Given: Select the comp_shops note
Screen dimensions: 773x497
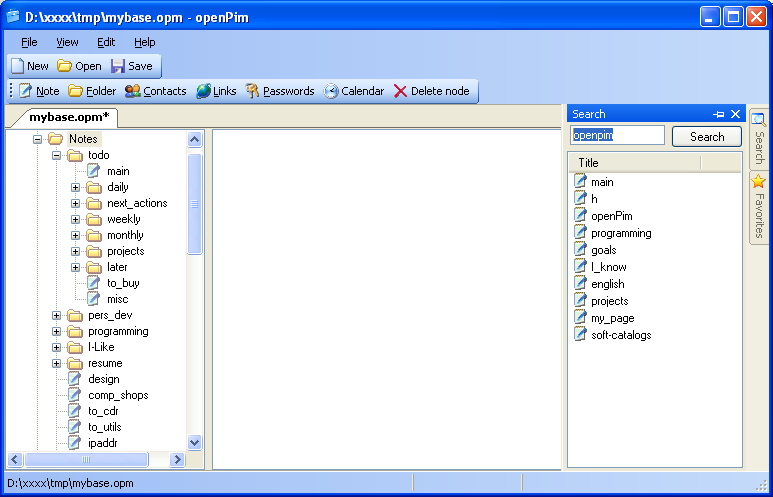Looking at the screenshot, I should point(118,395).
